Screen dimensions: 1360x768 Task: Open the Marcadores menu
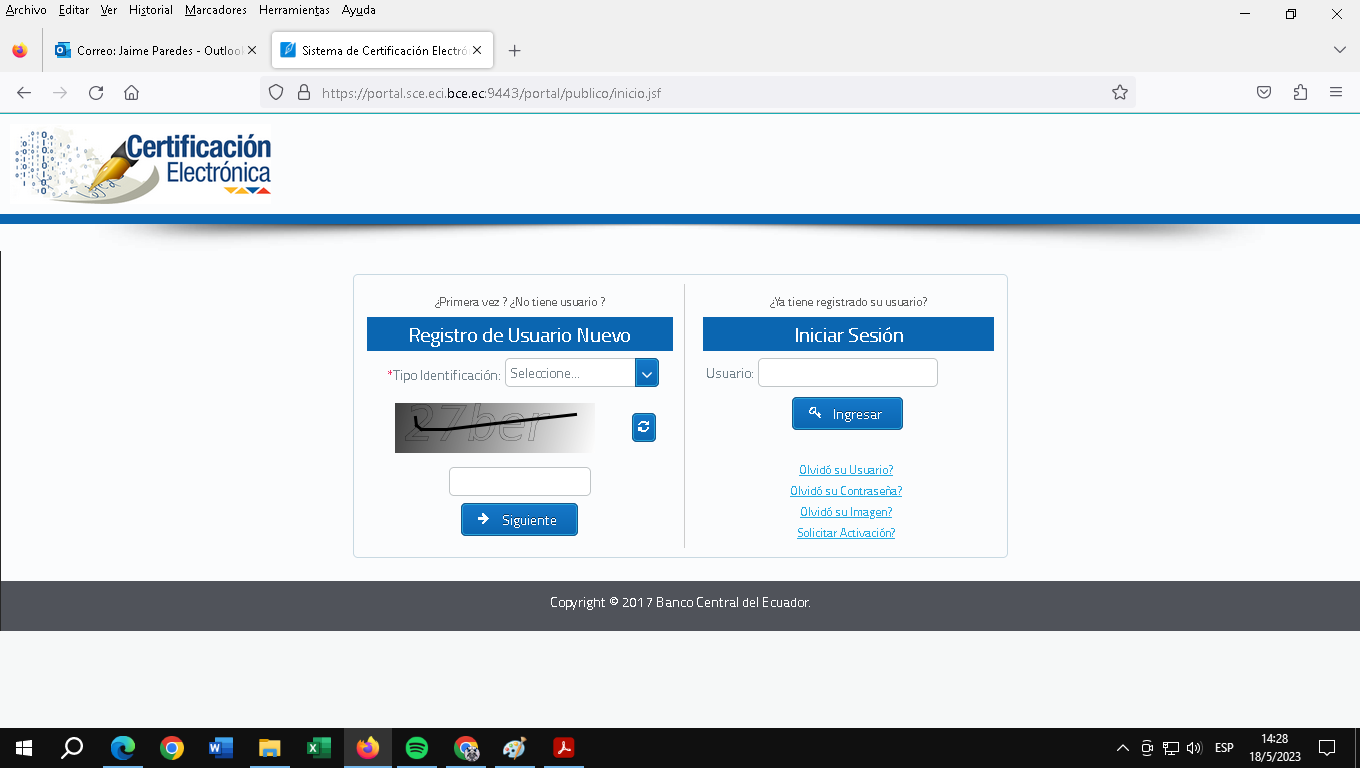(215, 10)
